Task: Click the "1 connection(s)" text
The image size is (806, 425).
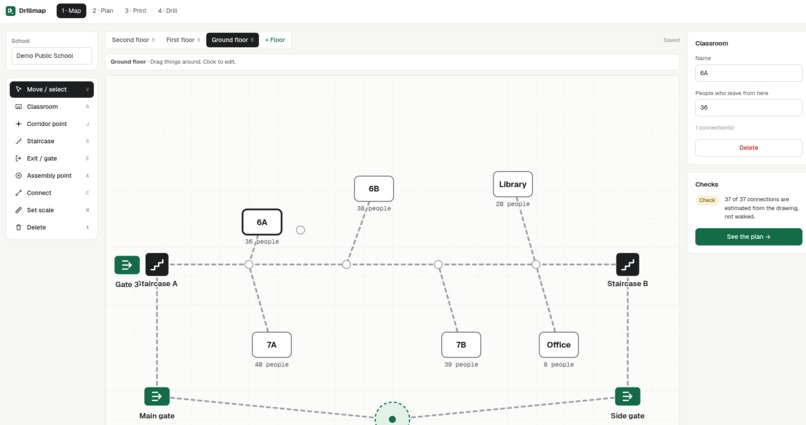Action: 715,127
